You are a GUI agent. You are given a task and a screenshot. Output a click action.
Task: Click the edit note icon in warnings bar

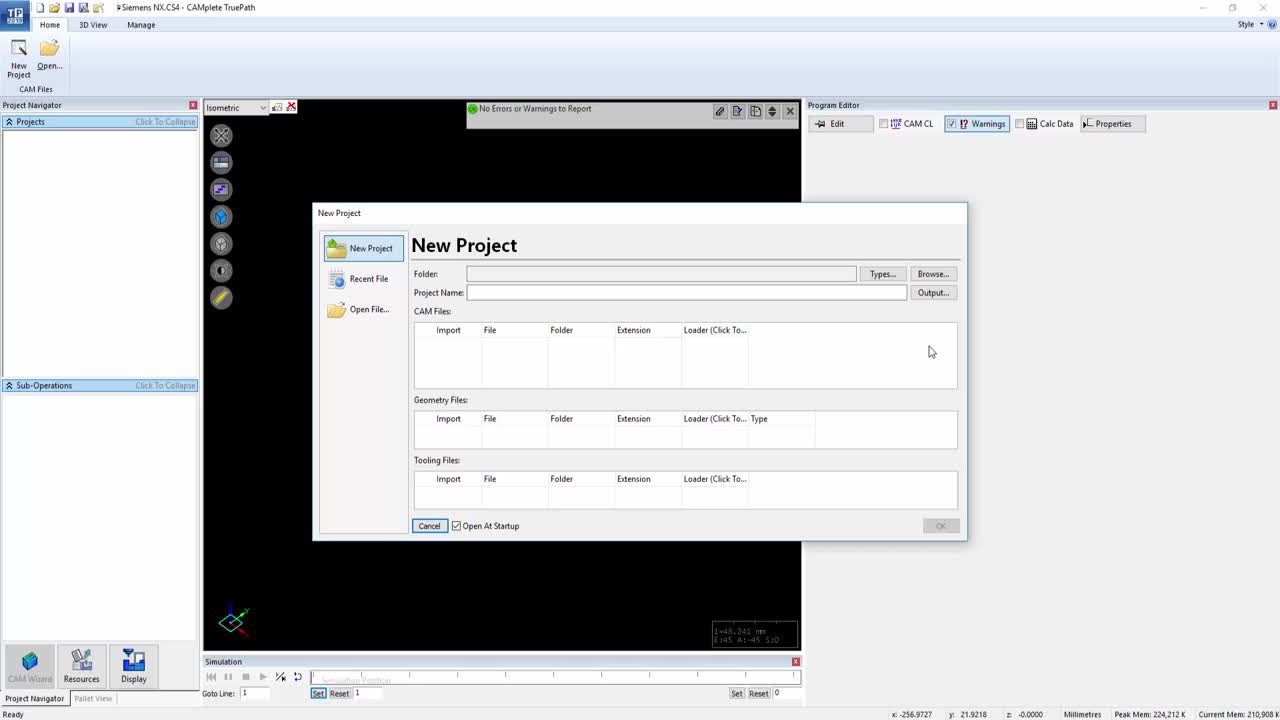pos(738,111)
